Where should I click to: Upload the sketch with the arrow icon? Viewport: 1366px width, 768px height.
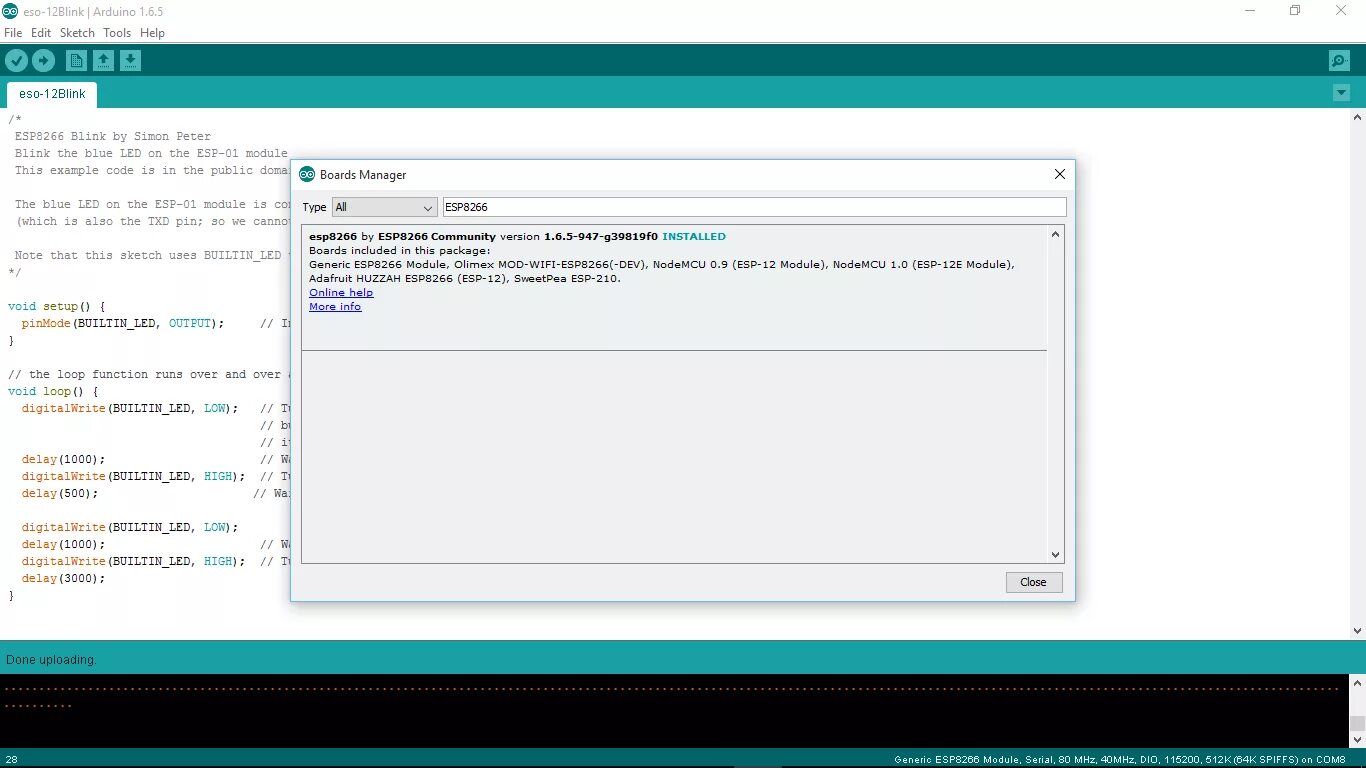tap(43, 61)
